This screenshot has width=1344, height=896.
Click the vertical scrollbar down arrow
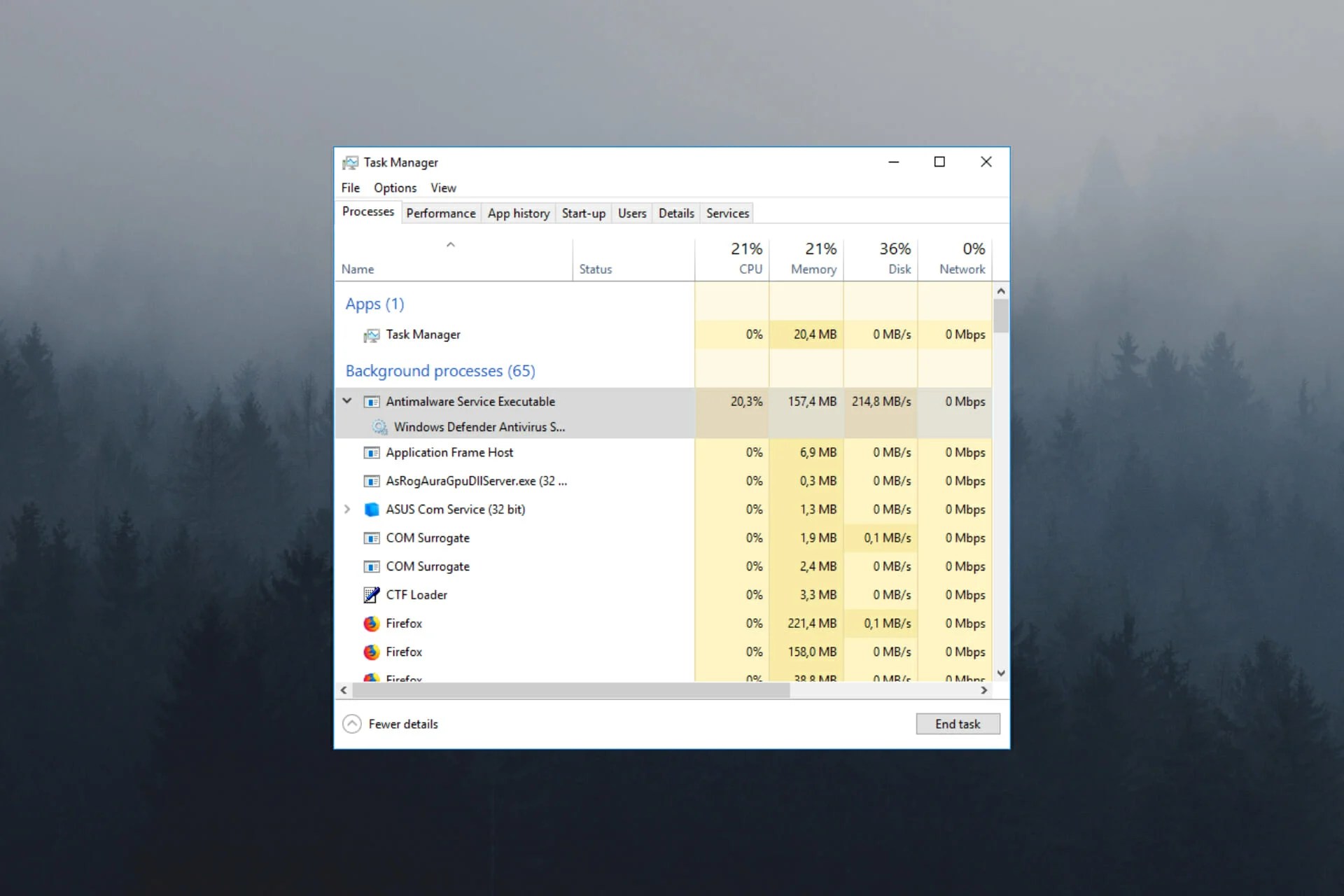pyautogui.click(x=1001, y=673)
